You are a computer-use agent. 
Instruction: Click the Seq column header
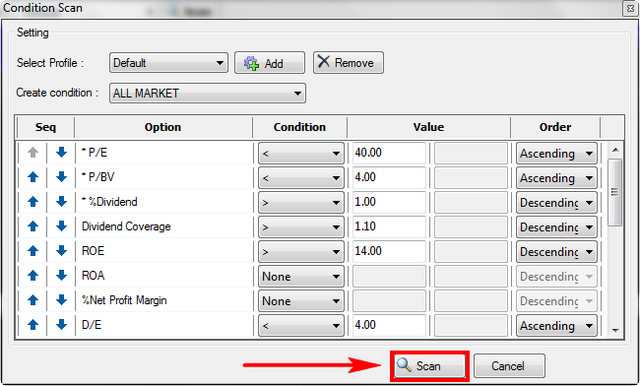45,127
